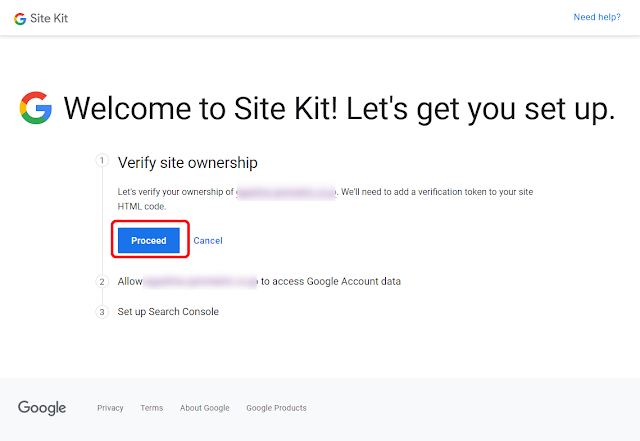Click the blurred site URL in step 1

pyautogui.click(x=286, y=192)
